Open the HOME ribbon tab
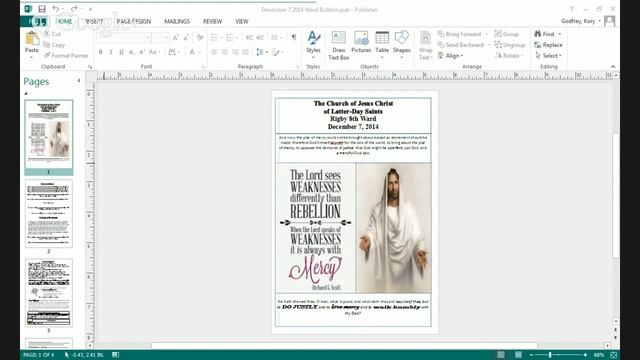This screenshot has width=640, height=360. point(64,21)
